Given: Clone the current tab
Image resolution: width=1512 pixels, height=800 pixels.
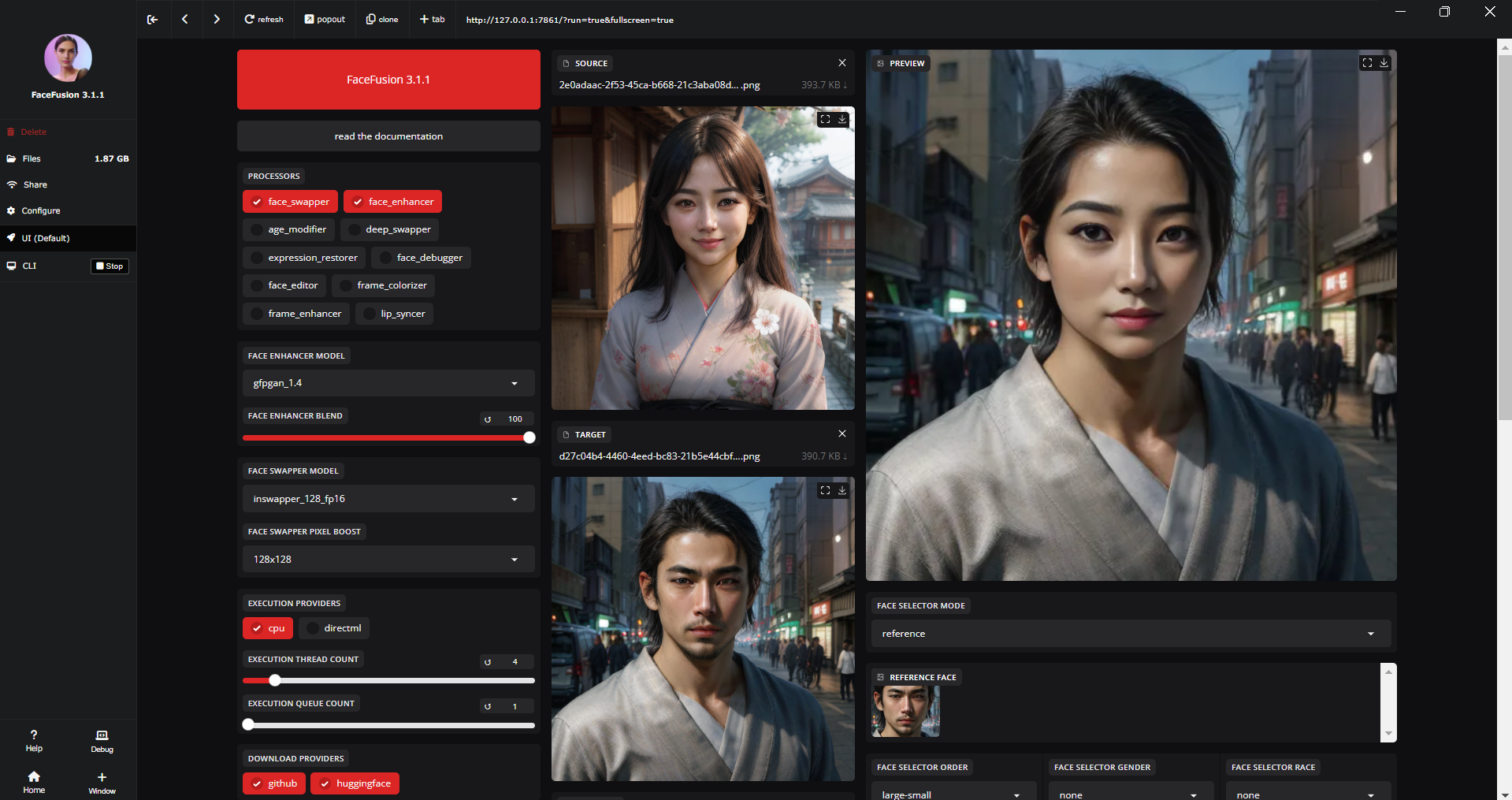Looking at the screenshot, I should [x=381, y=19].
